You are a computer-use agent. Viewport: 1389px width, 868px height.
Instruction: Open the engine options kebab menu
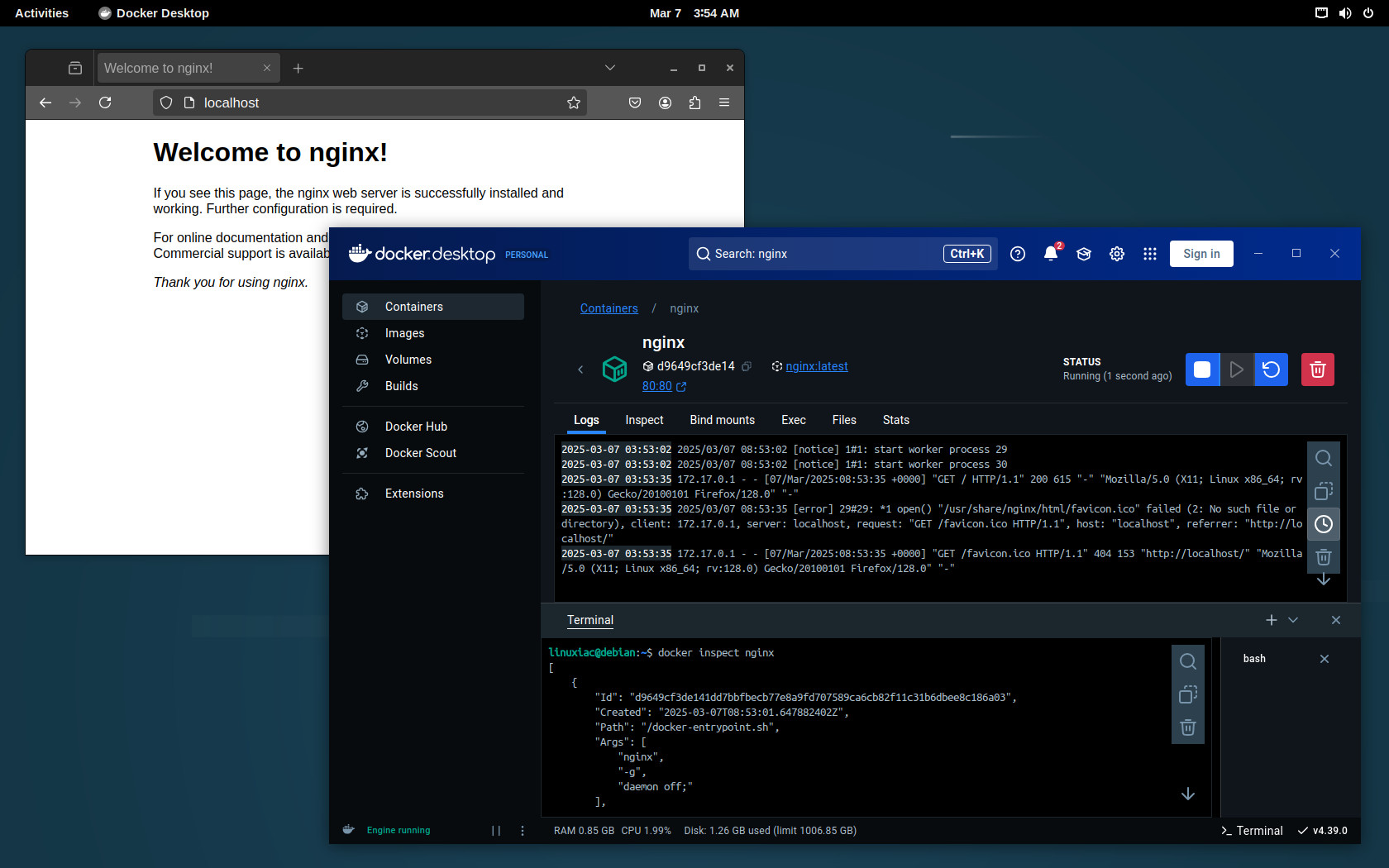pos(523,831)
